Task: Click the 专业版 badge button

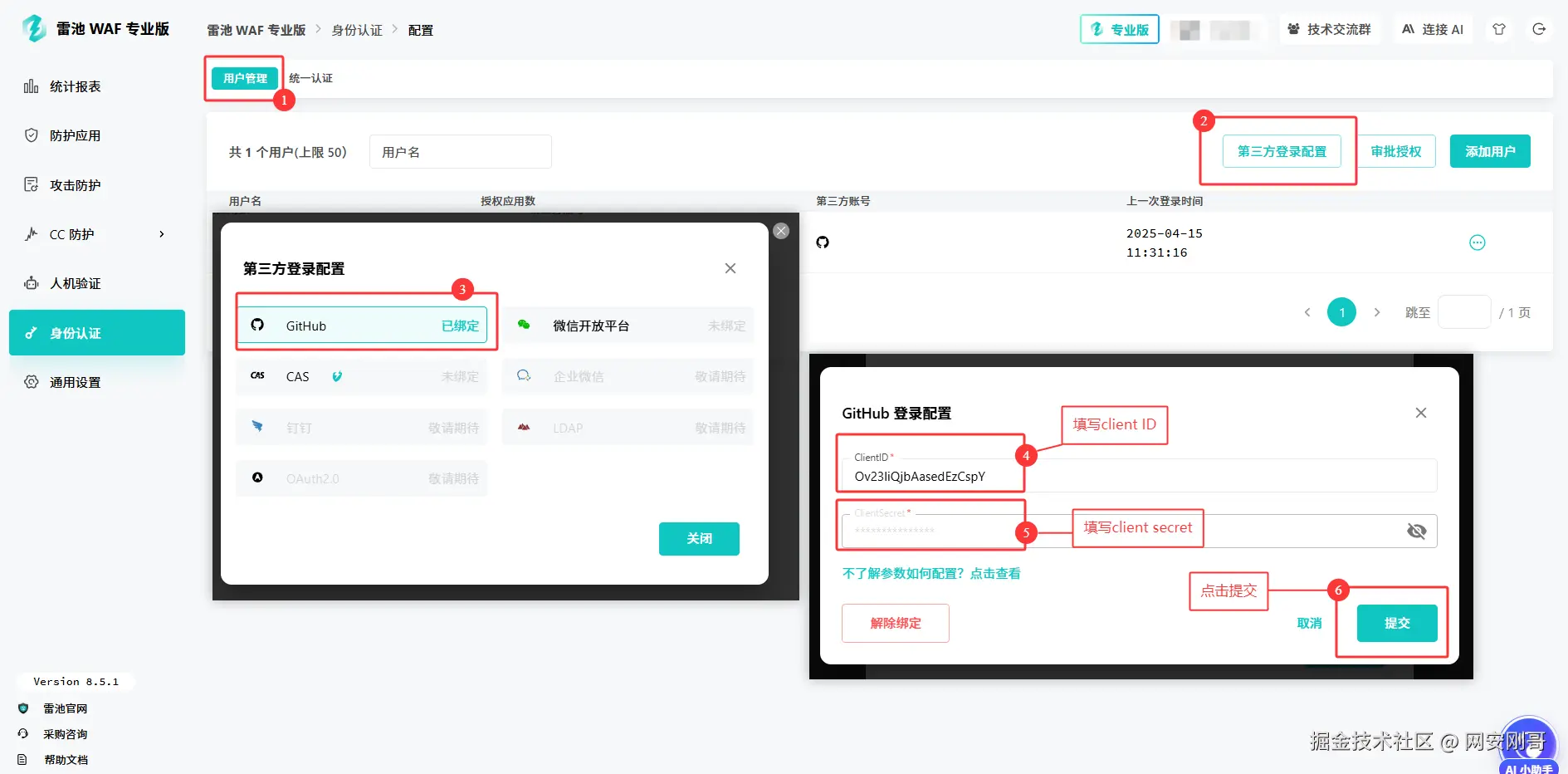Action: [1119, 29]
